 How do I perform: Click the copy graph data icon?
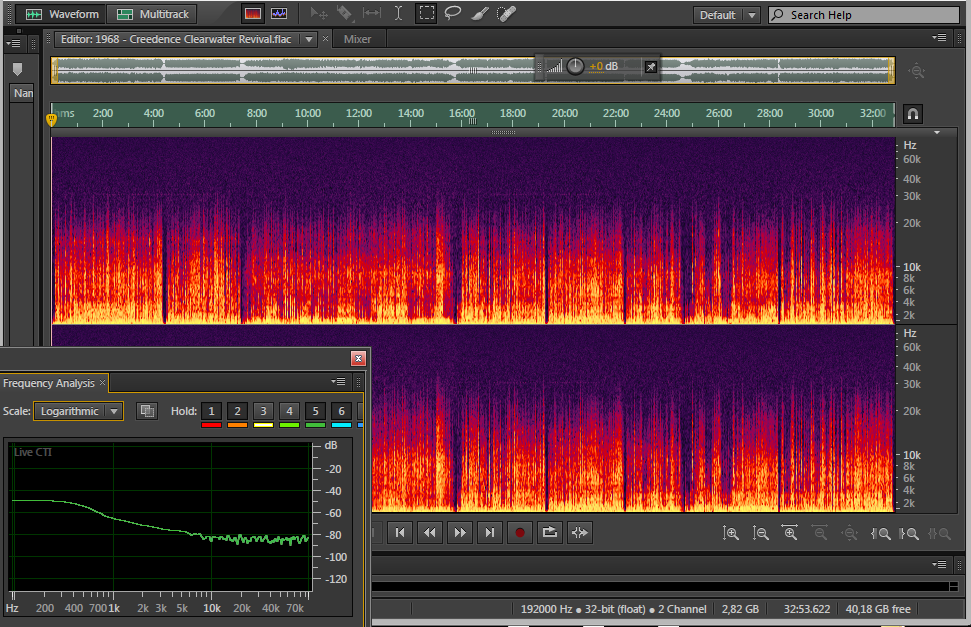147,411
